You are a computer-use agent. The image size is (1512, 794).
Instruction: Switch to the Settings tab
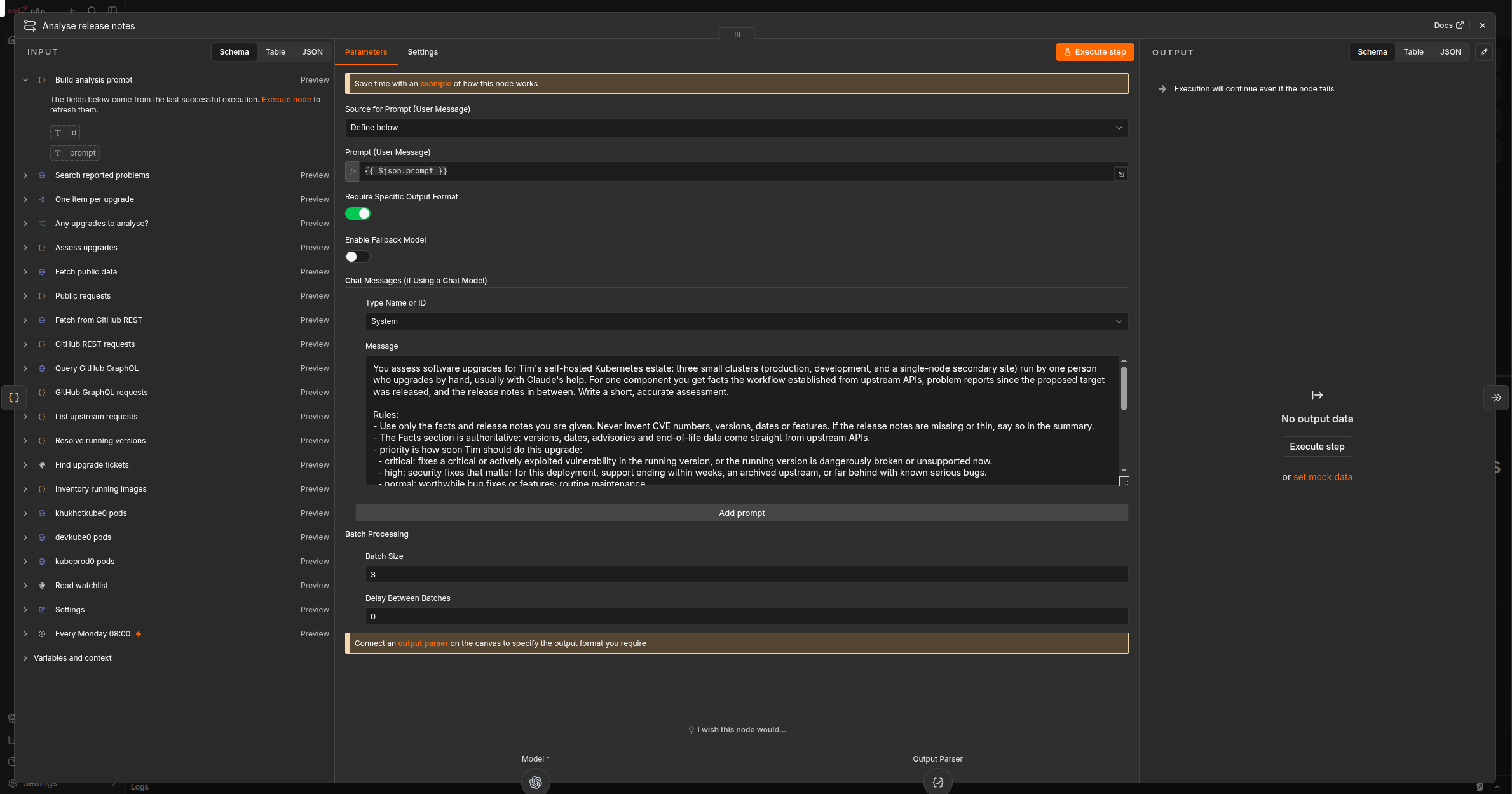click(423, 52)
